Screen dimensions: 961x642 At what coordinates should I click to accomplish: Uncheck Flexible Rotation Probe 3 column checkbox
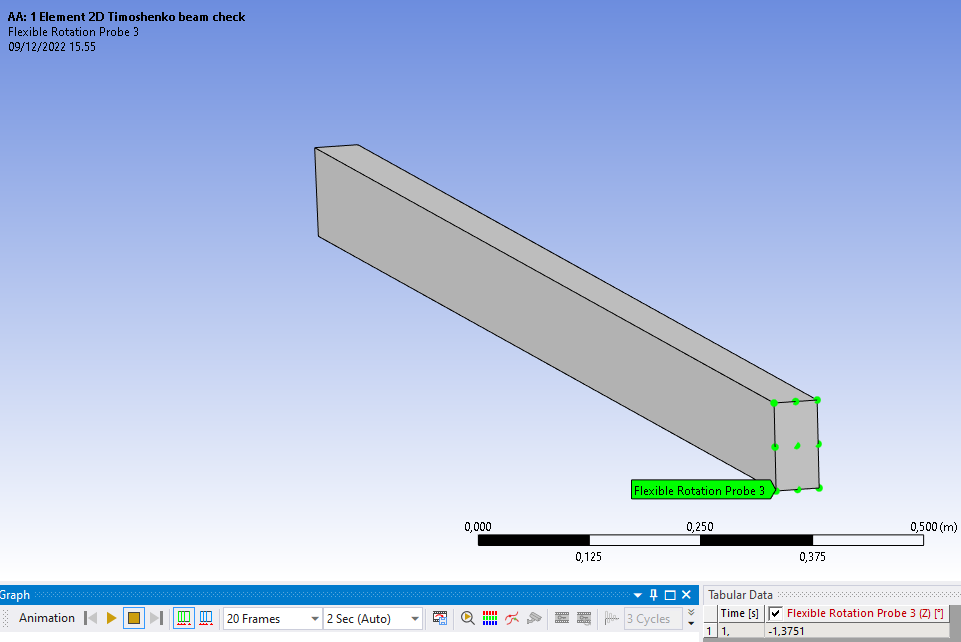[x=775, y=613]
